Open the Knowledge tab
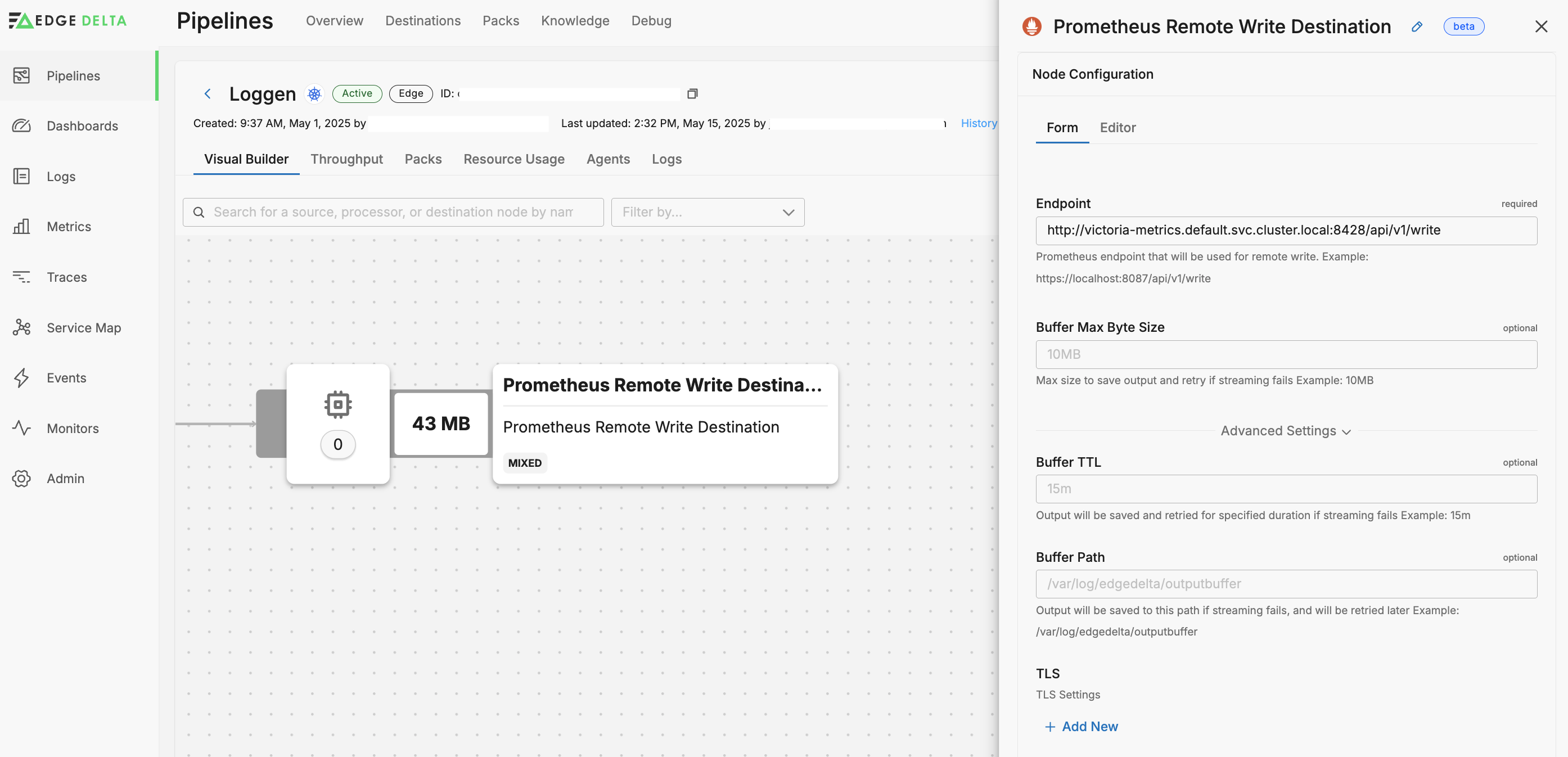1568x757 pixels. point(575,21)
